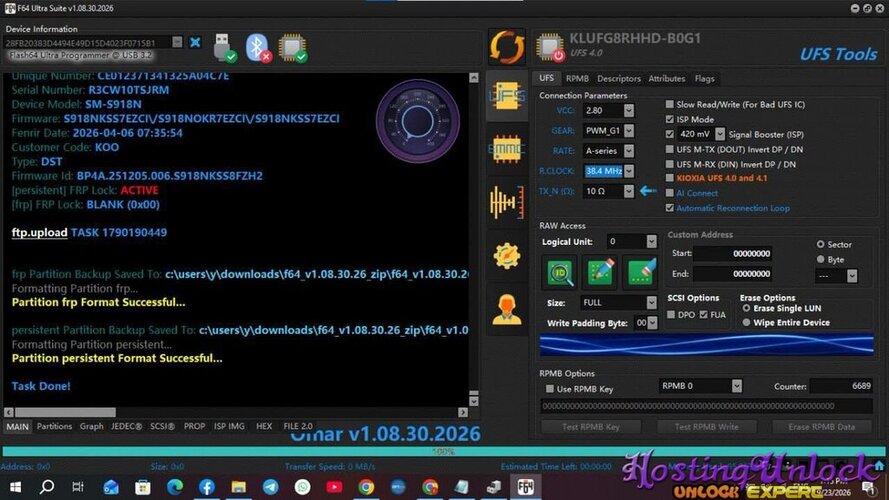Select Erase Single LUN option
The width and height of the screenshot is (889, 500).
747,308
